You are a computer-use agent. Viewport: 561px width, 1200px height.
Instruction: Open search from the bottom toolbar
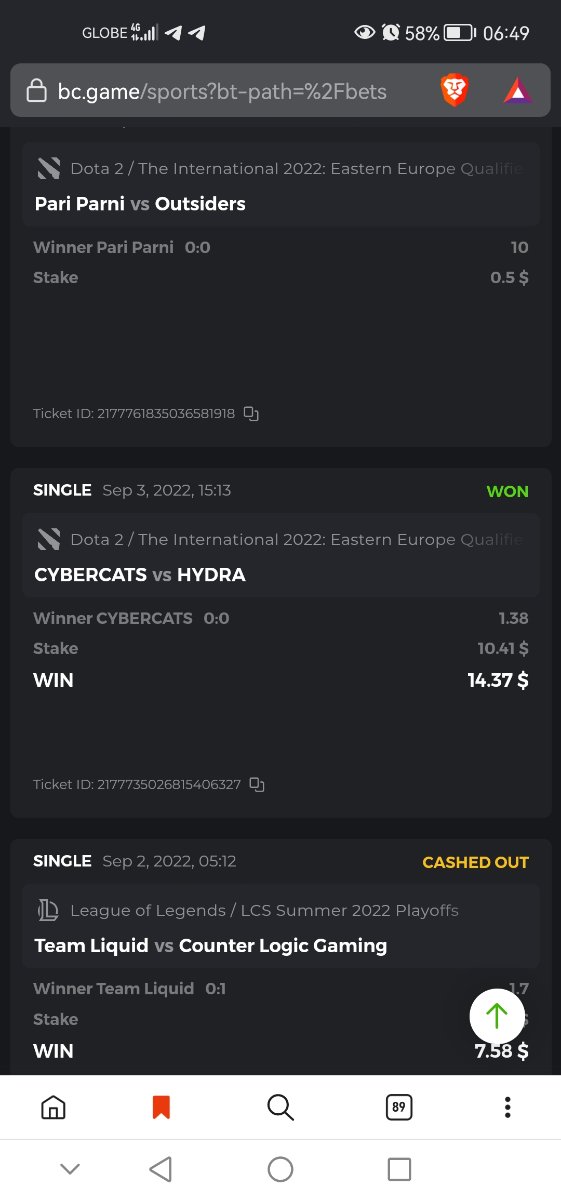pos(280,1107)
